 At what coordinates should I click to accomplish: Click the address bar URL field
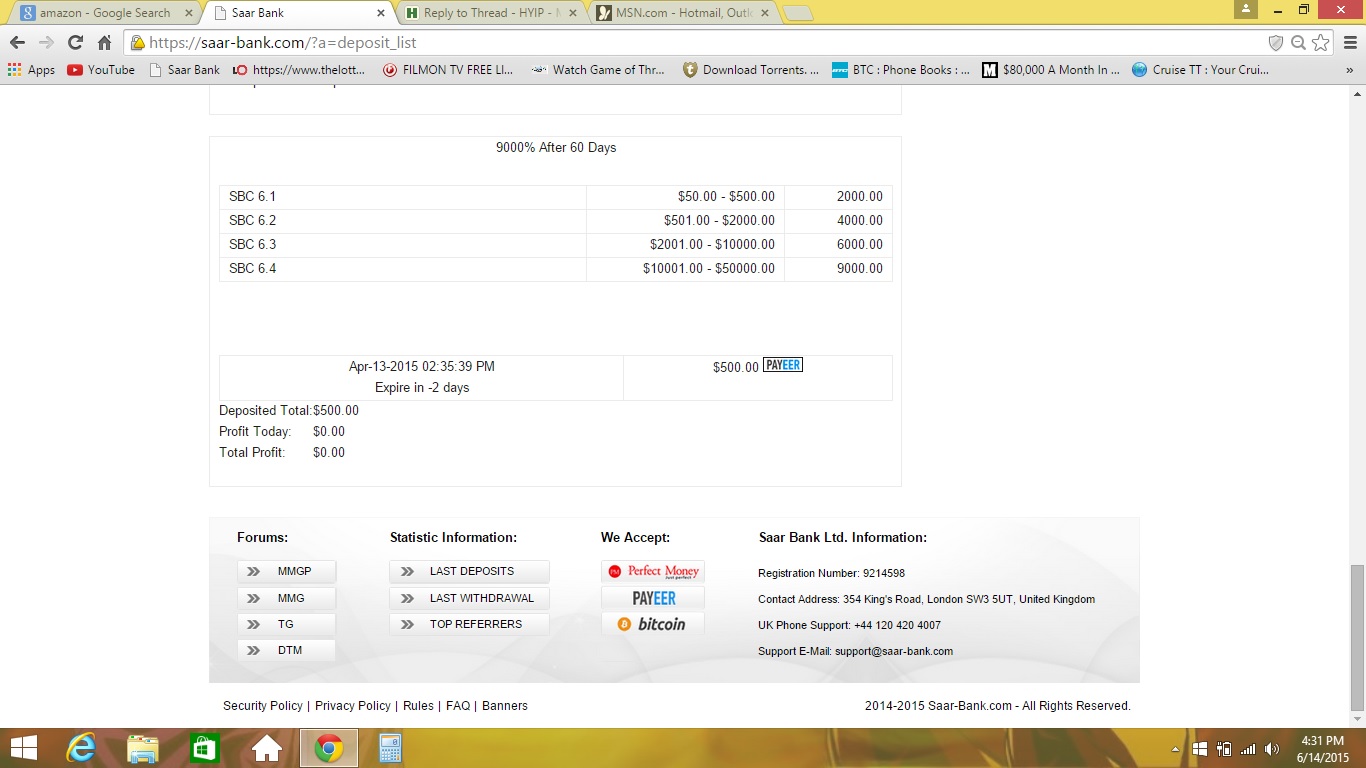pyautogui.click(x=700, y=43)
